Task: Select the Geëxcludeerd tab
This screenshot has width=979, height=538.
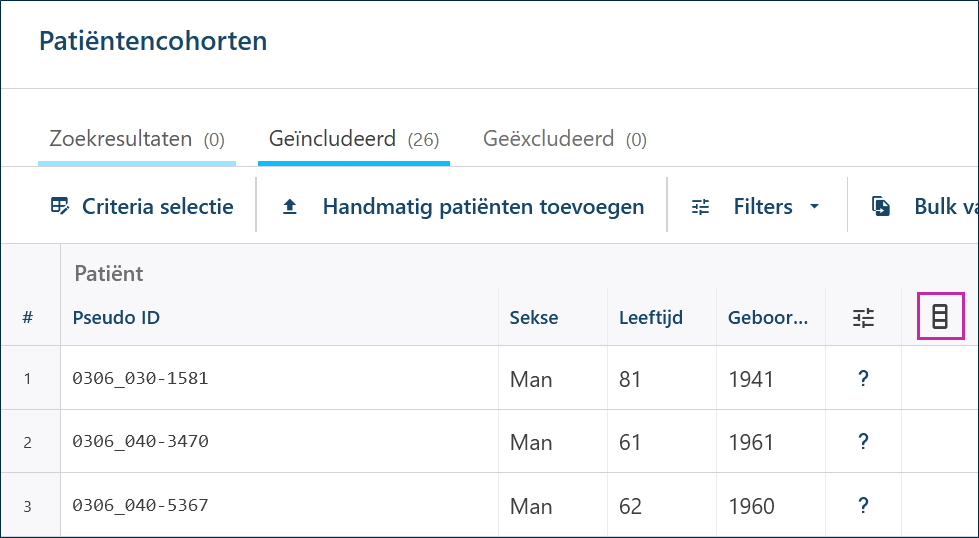Action: click(565, 139)
